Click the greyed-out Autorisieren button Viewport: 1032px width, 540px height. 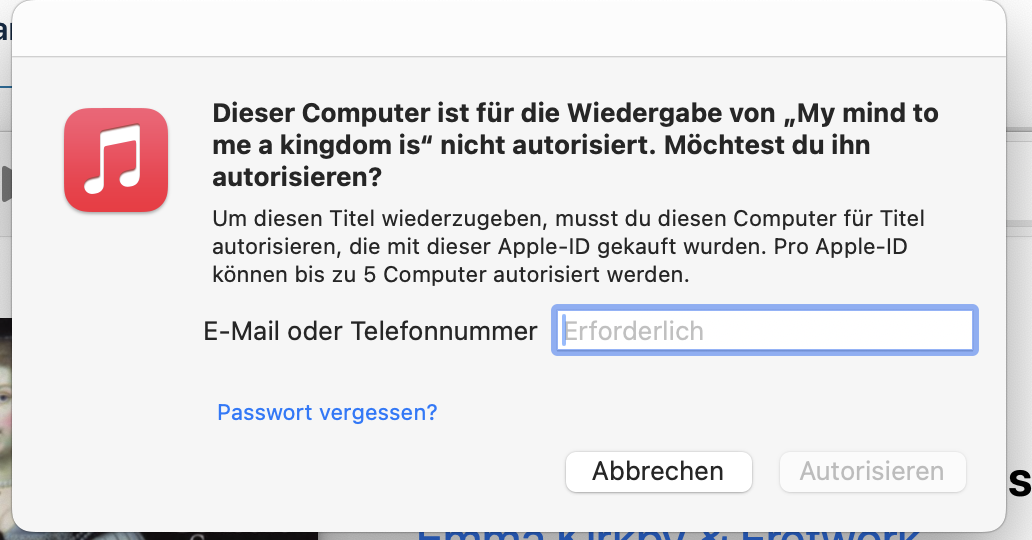pyautogui.click(x=872, y=472)
